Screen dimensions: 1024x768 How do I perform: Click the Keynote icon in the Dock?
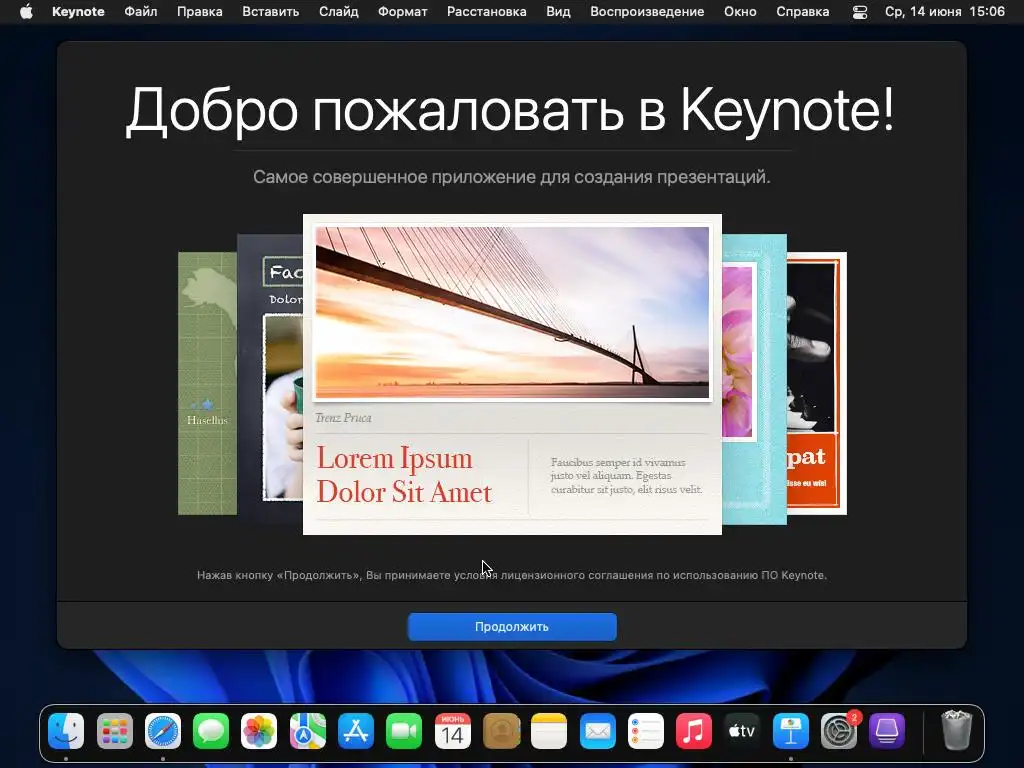click(791, 731)
